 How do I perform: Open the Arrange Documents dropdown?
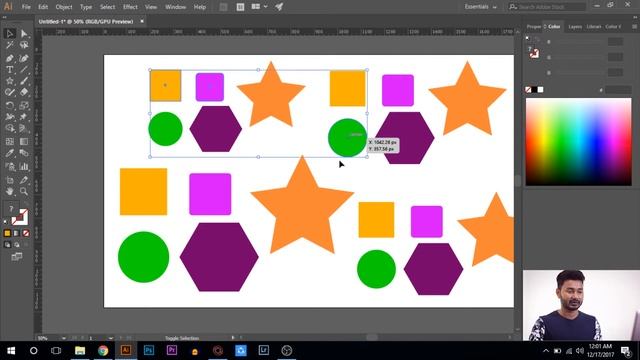[x=260, y=7]
